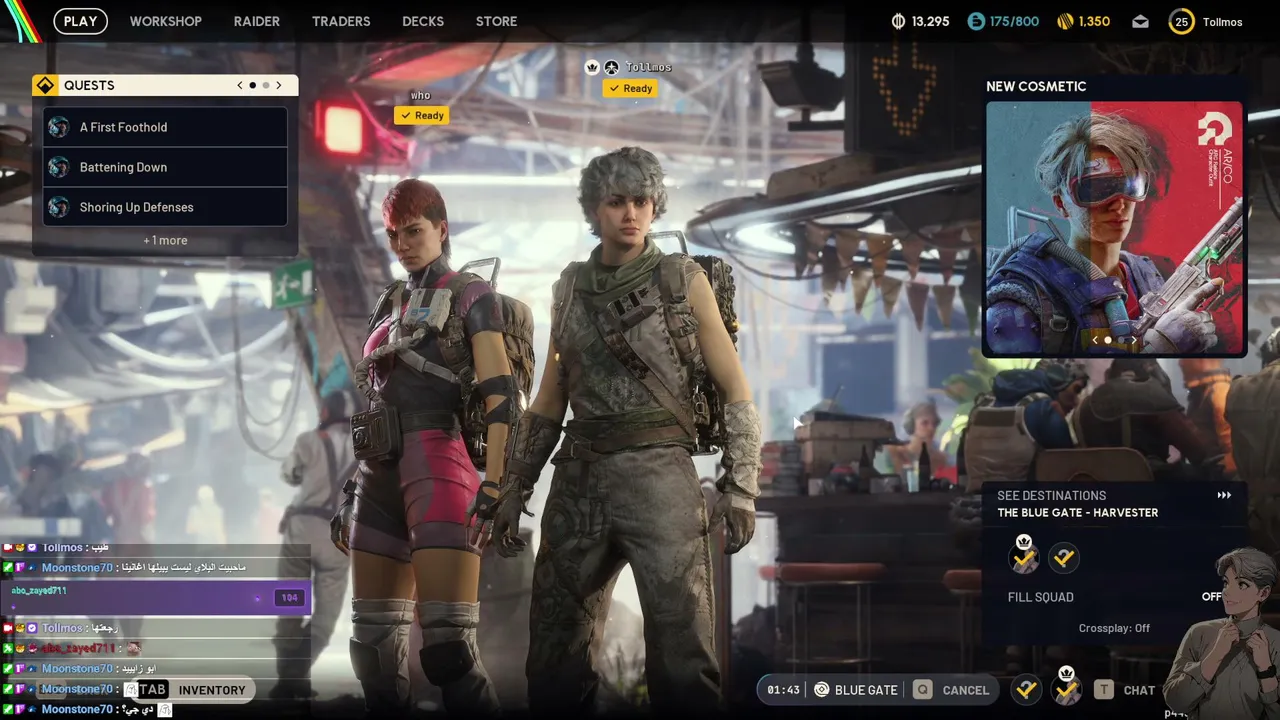The image size is (1280, 720).
Task: Expand the '+1 more' quests link
Action: [165, 240]
